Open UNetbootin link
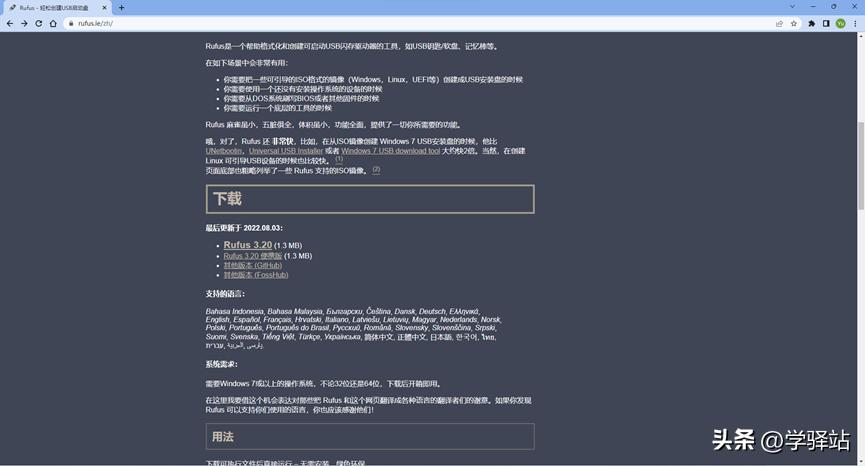 (224, 151)
